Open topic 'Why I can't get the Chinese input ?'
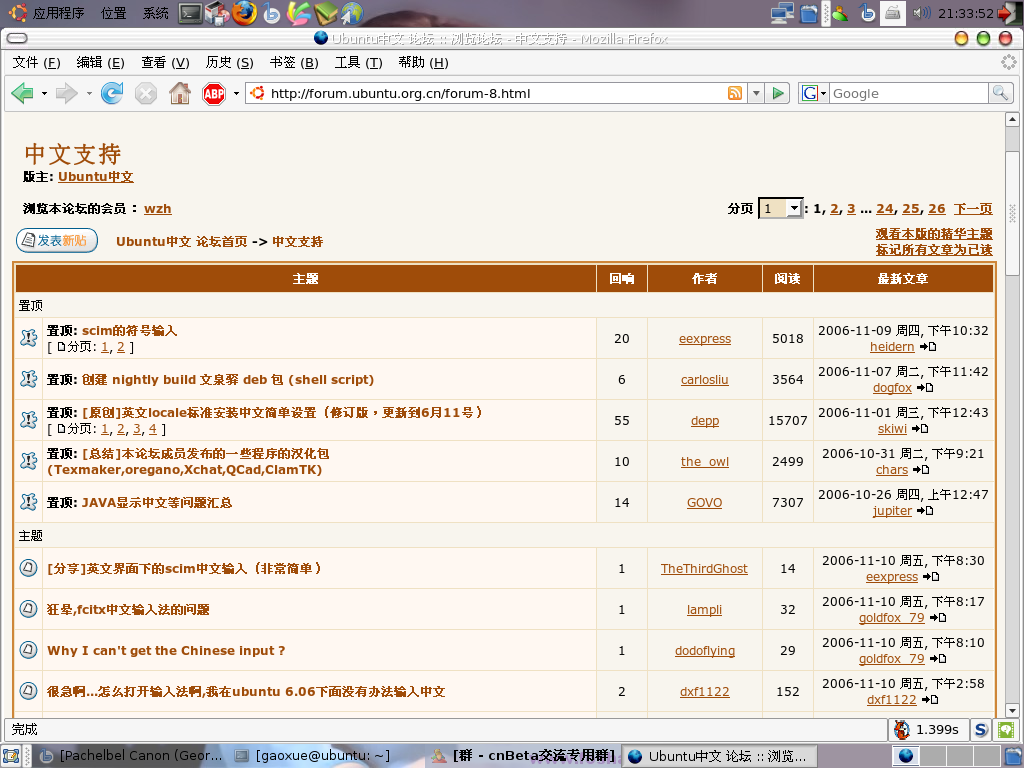This screenshot has width=1024, height=768. (x=166, y=650)
